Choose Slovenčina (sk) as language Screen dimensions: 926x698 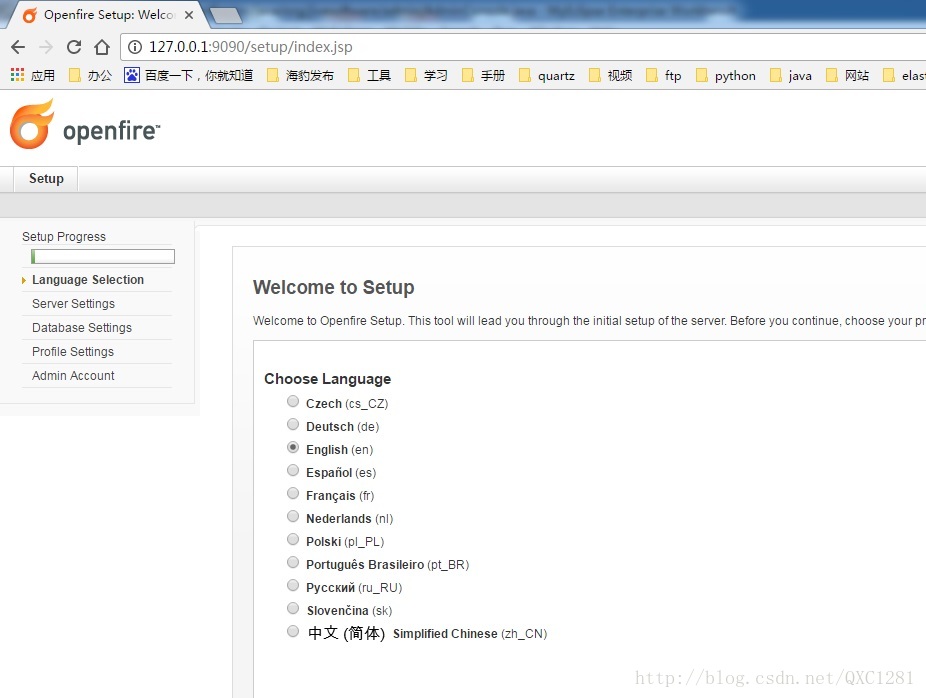293,609
